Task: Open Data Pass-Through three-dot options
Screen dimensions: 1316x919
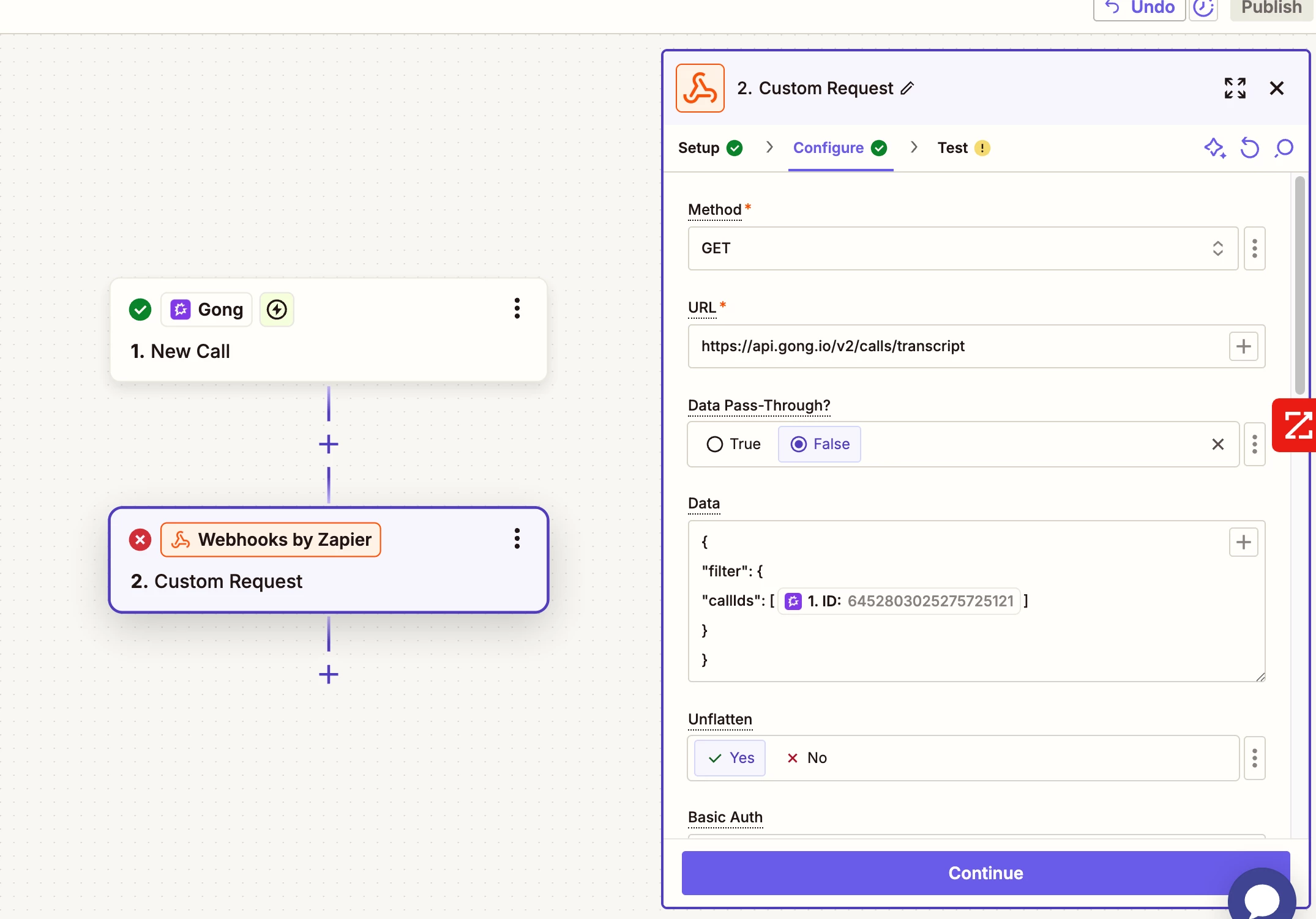Action: point(1255,444)
